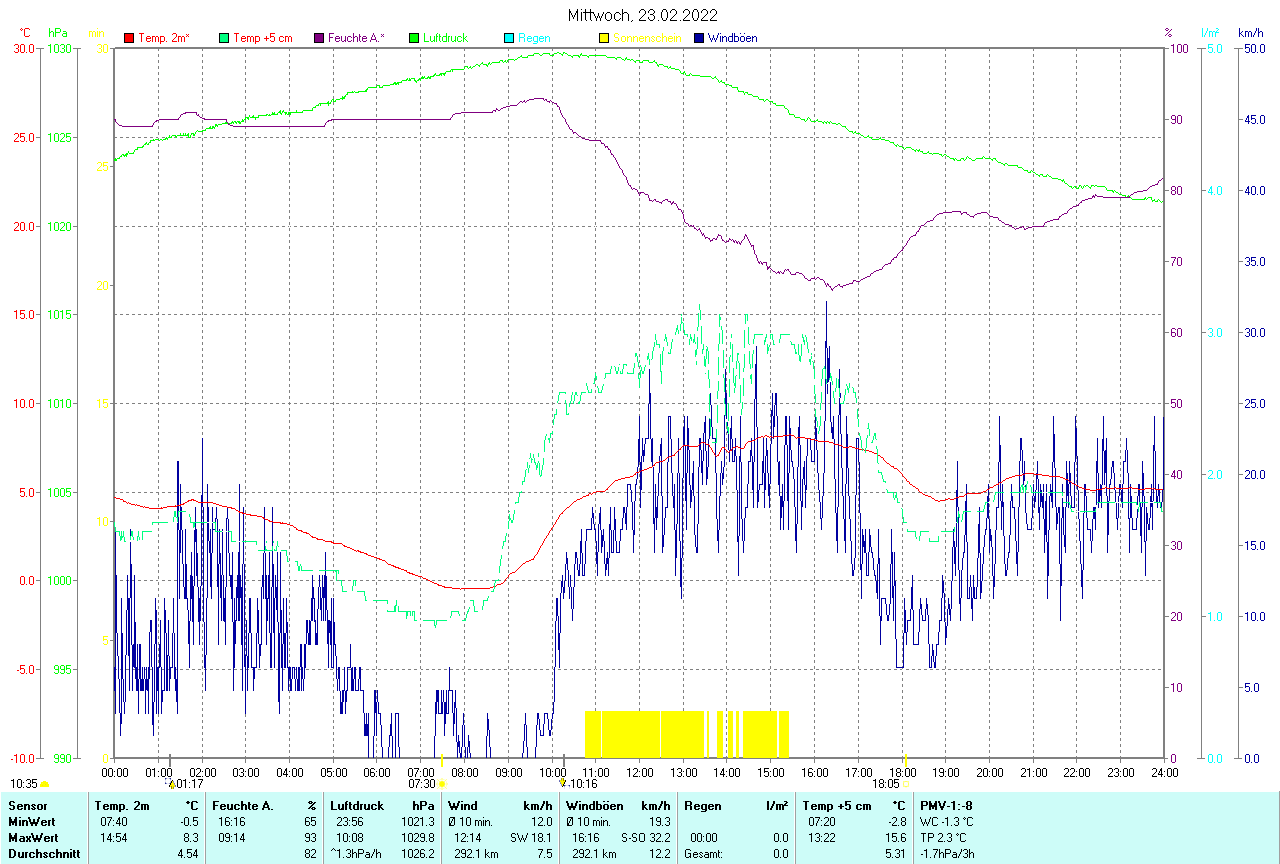1280x864 pixels.
Task: Click the '1030' label on hPa axis
Action: click(x=60, y=49)
